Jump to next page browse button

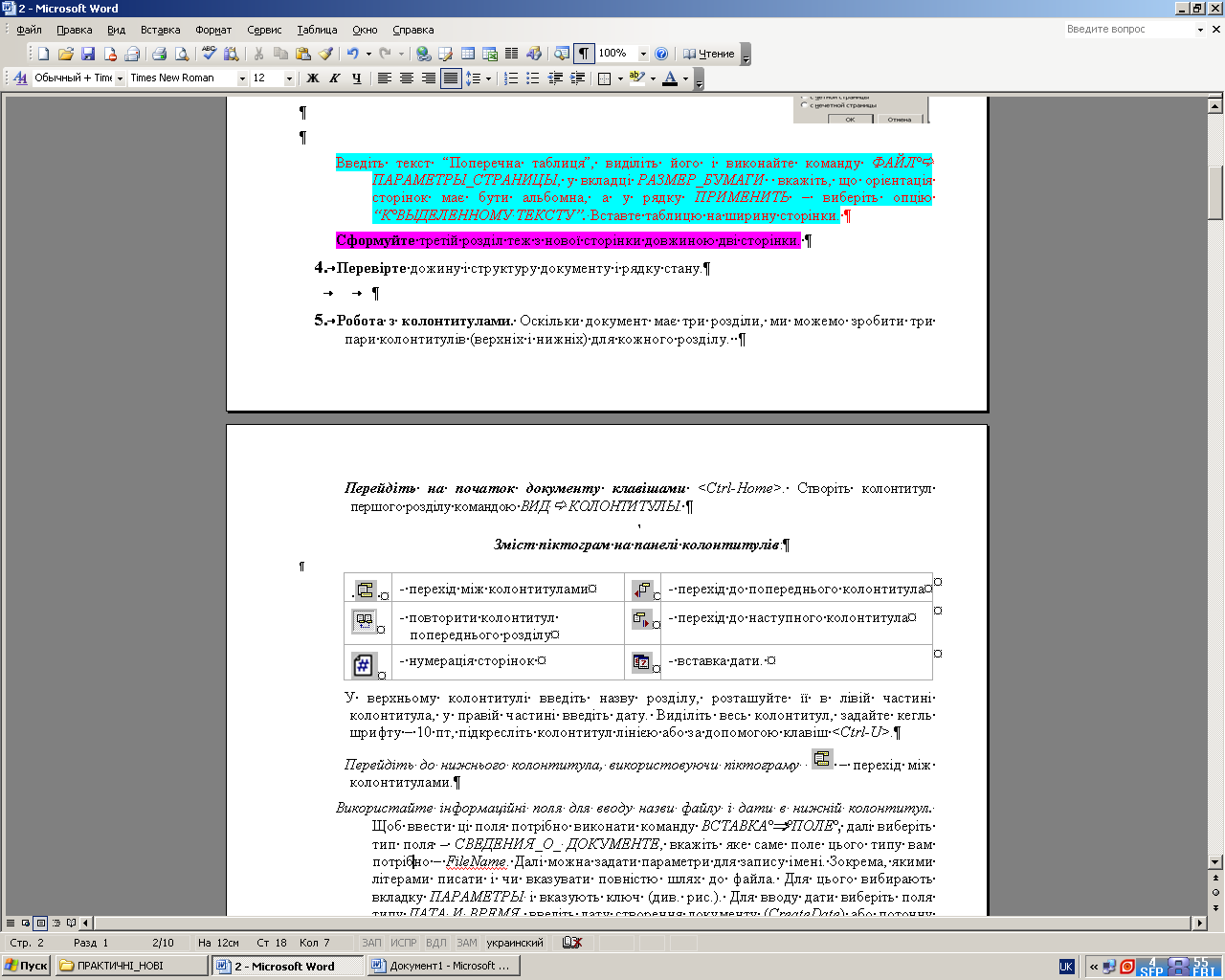tap(1215, 907)
